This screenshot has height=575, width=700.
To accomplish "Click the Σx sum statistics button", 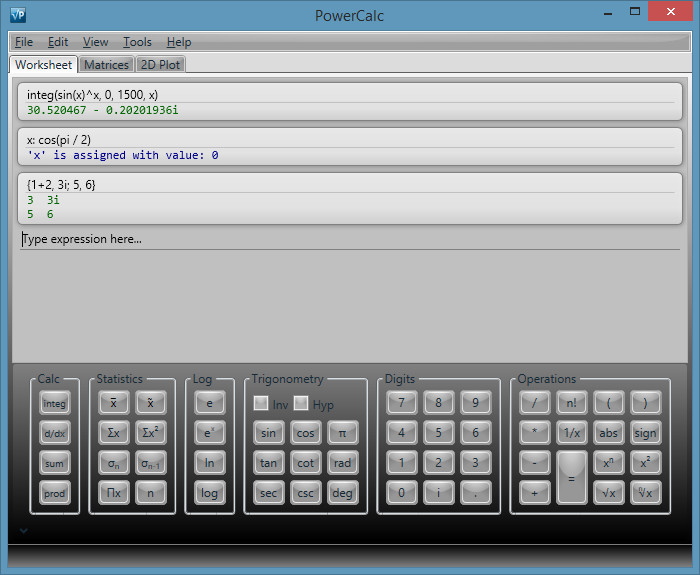I will [113, 433].
